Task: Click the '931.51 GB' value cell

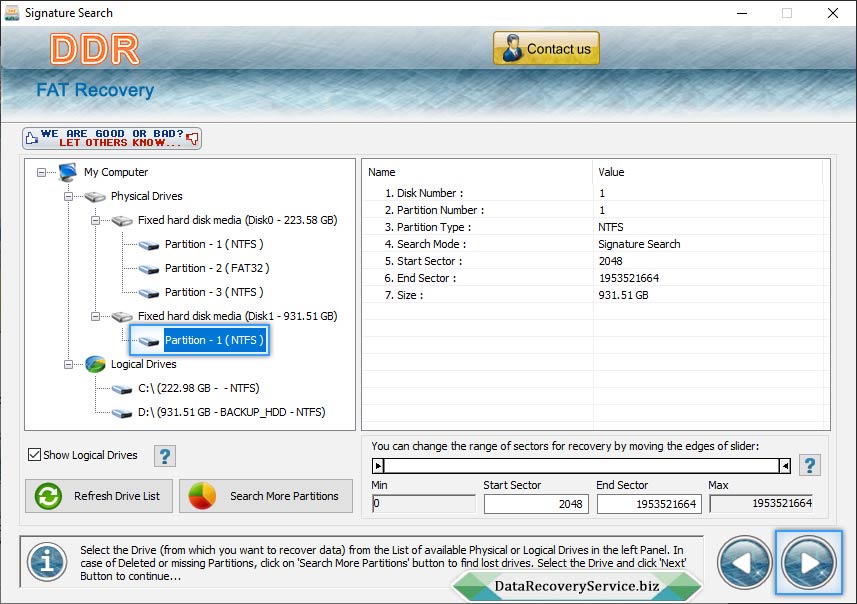Action: pos(624,295)
